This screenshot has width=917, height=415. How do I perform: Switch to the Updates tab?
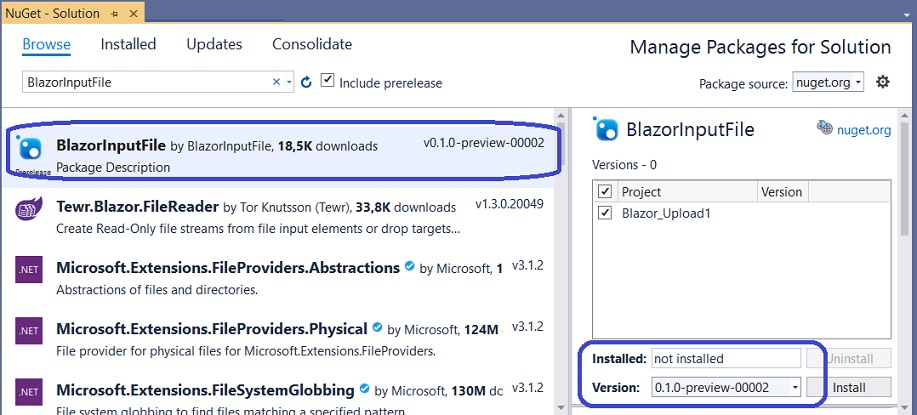214,44
